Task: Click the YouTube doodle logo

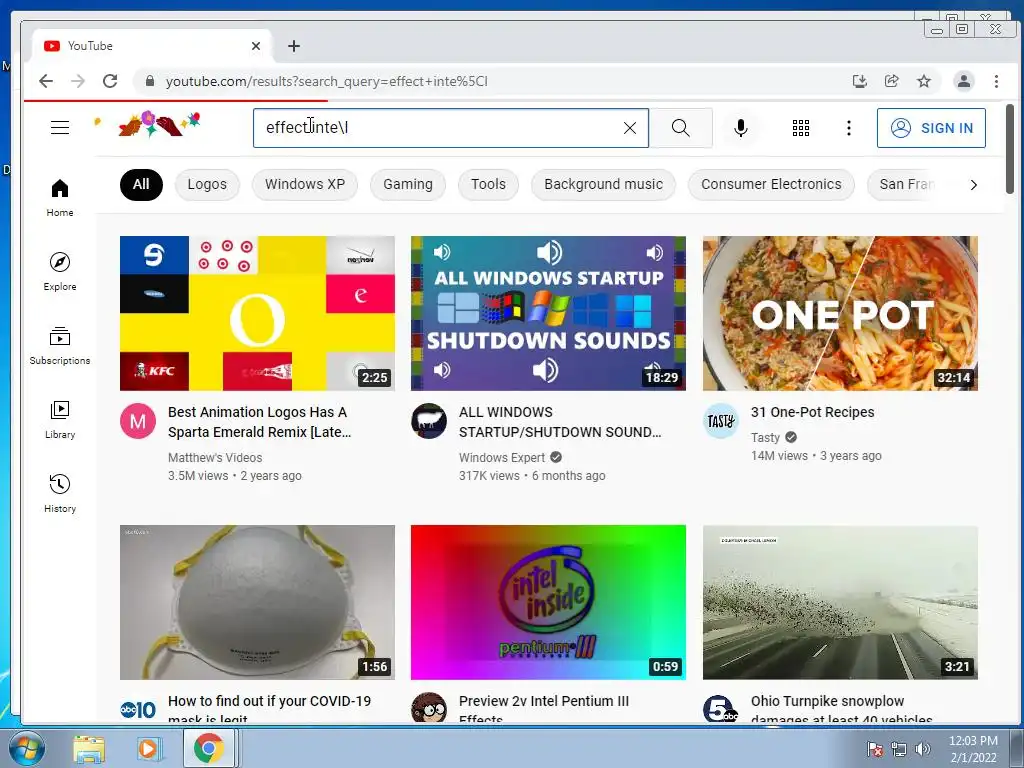Action: [159, 124]
